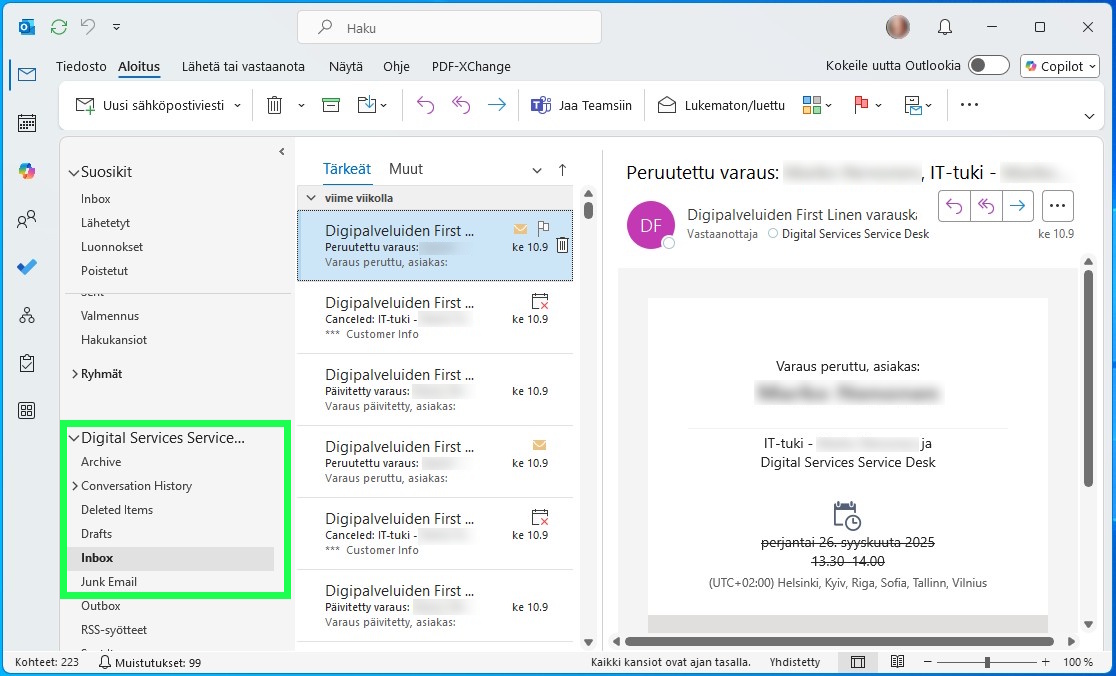1116x676 pixels.
Task: Switch to the Muut mail tab
Action: pyautogui.click(x=405, y=169)
